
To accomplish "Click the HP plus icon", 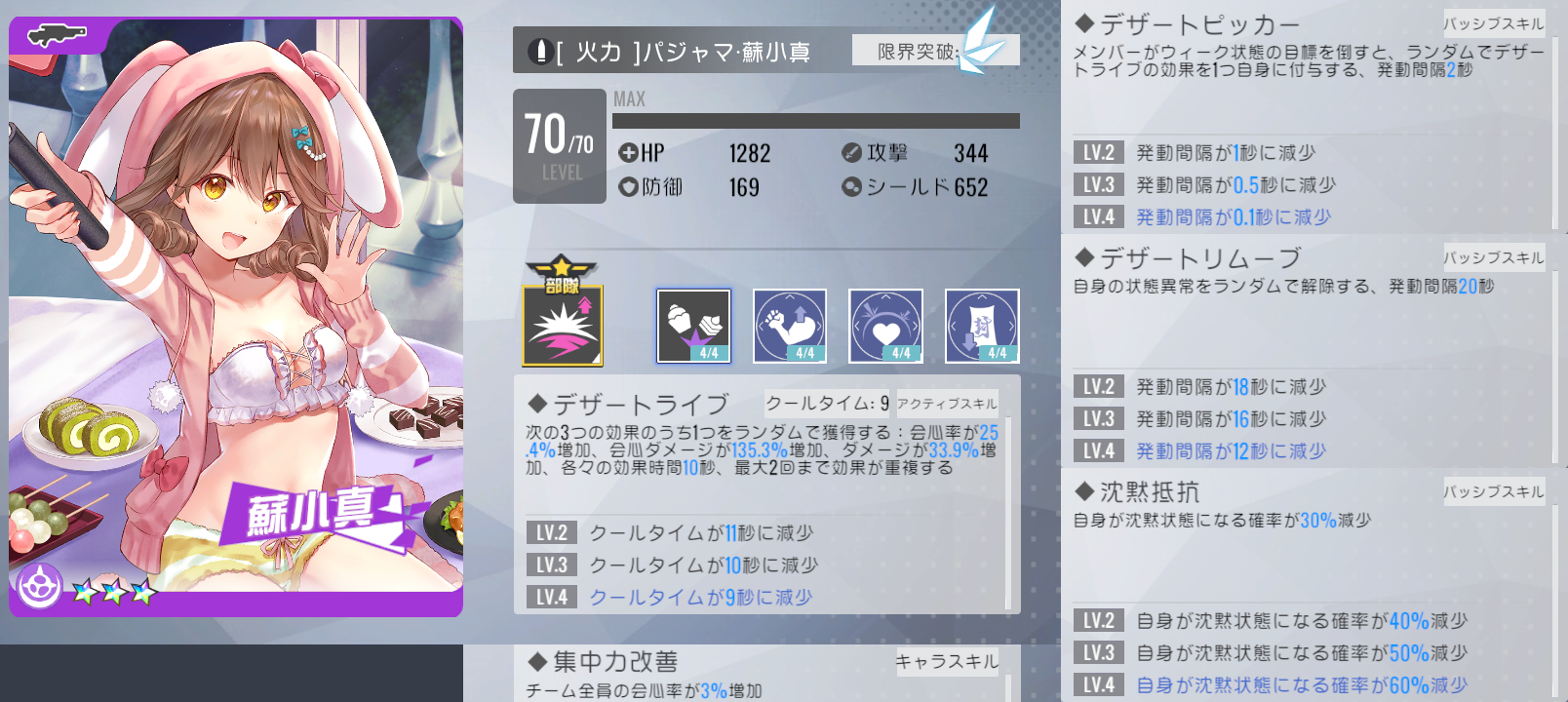I will tap(628, 153).
